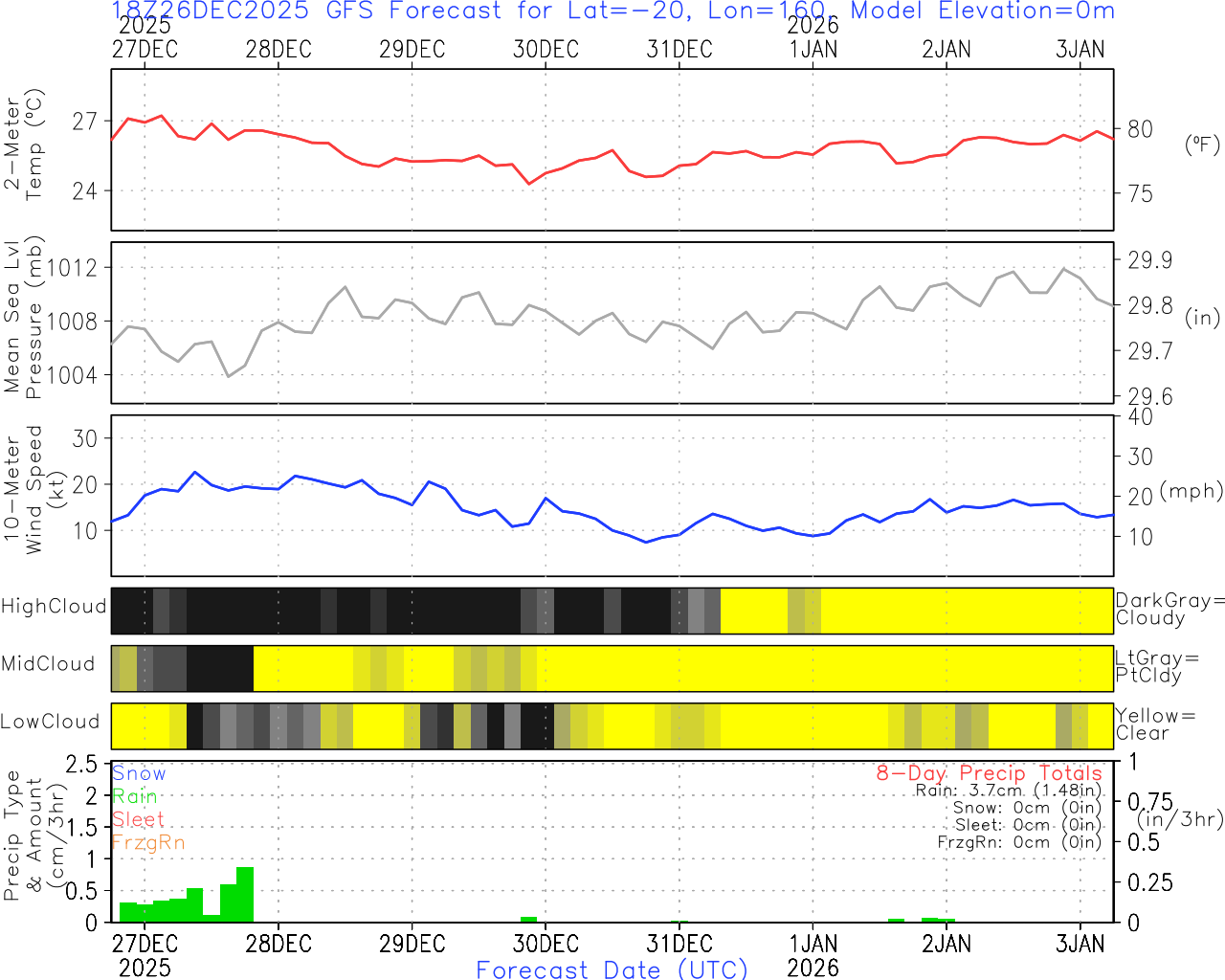Click the HighCloud row label
The height and width of the screenshot is (980, 1225).
pos(54,607)
